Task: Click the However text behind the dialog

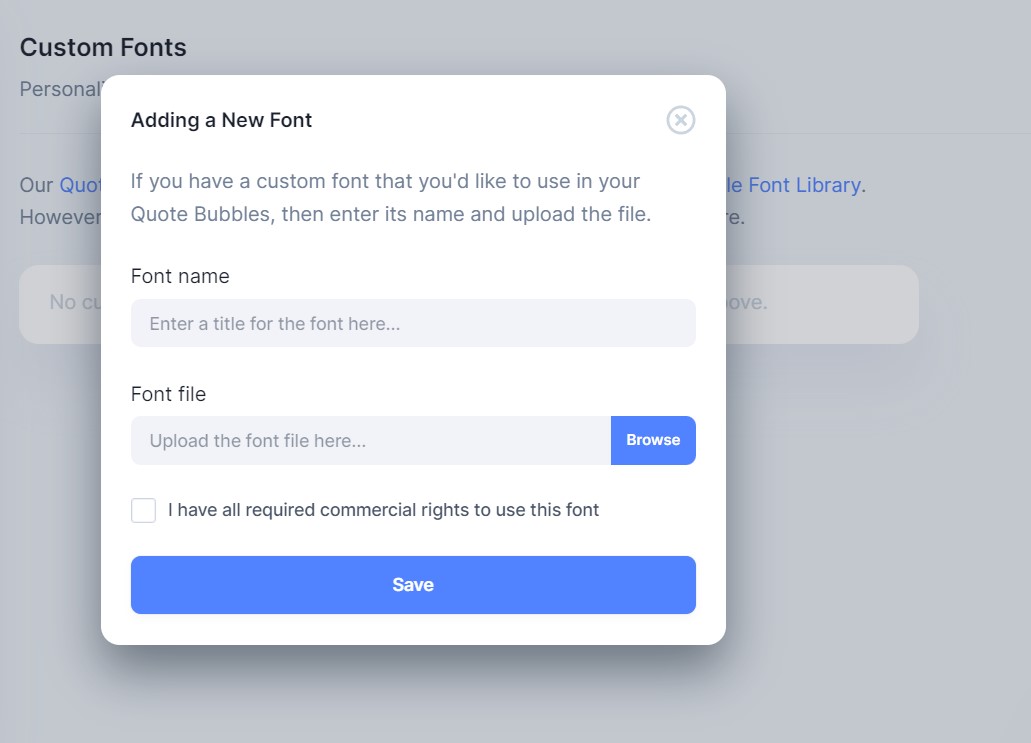Action: 60,217
